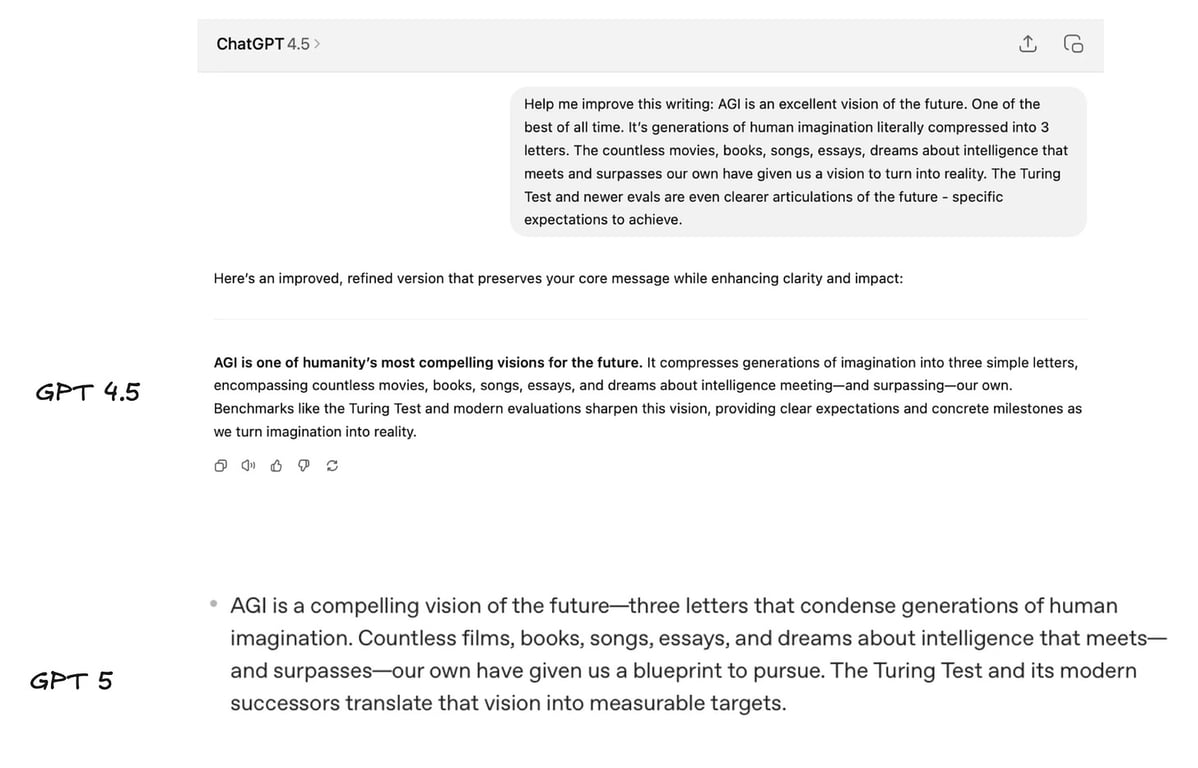Regenerate the response with refresh icon
1198x768 pixels.
click(x=332, y=465)
